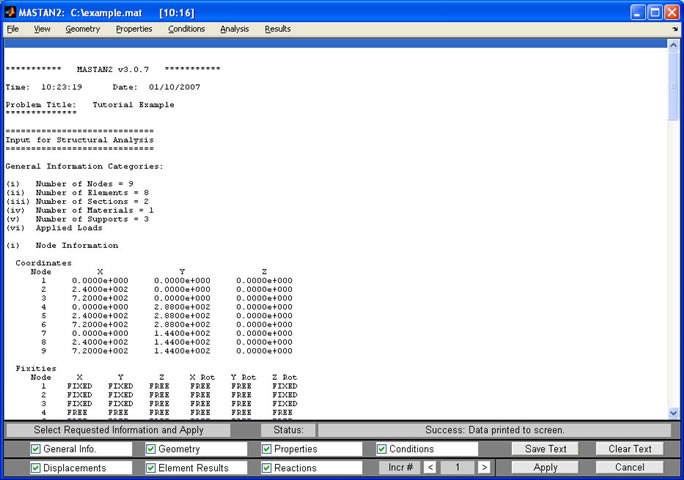
Task: Toggle the Element Results checkbox
Action: (x=152, y=467)
